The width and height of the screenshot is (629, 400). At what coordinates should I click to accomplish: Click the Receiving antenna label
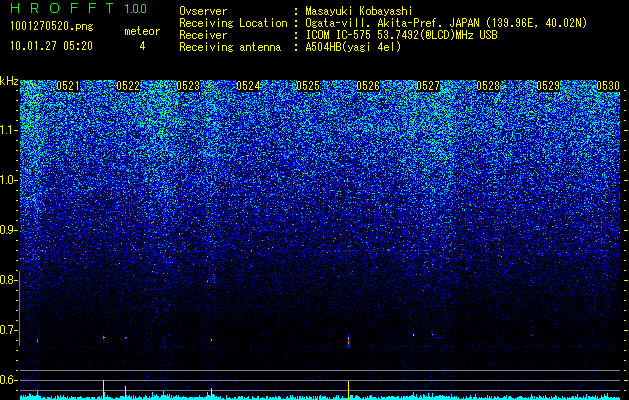(230, 47)
